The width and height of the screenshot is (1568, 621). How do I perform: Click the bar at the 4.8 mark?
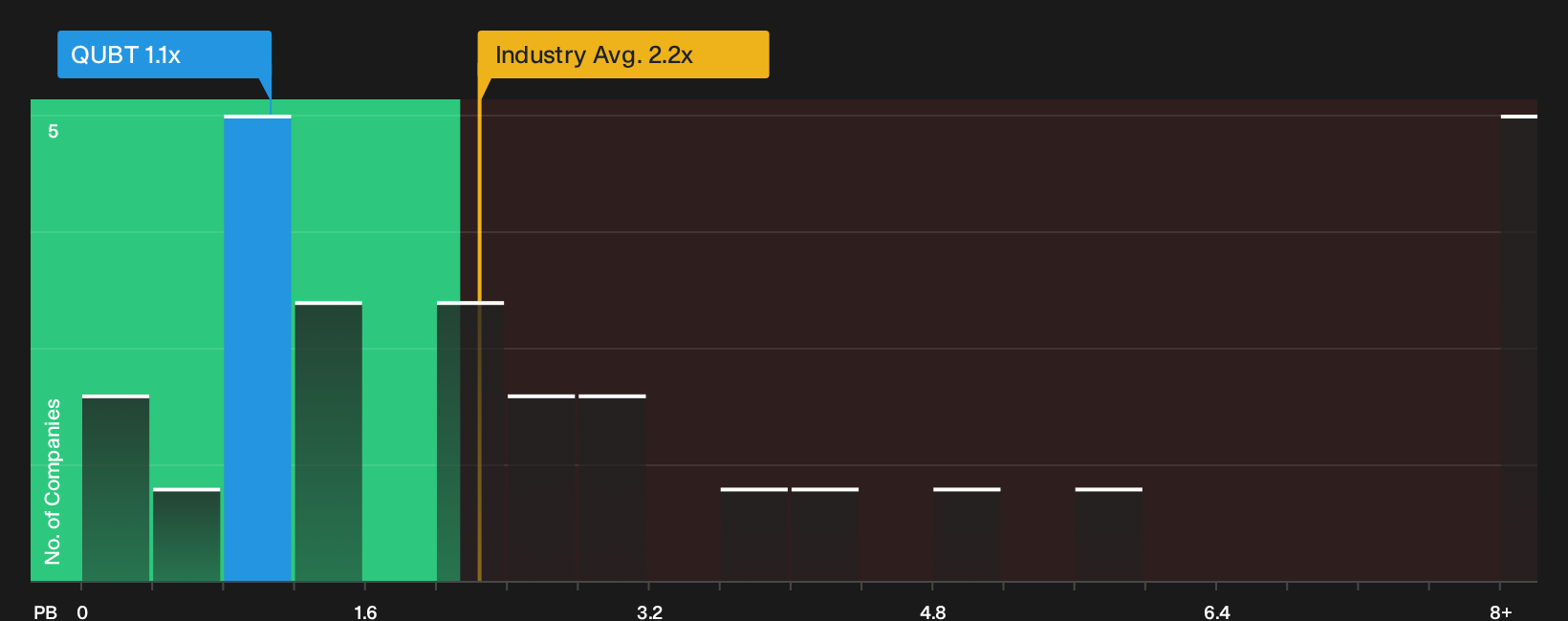tap(967, 534)
